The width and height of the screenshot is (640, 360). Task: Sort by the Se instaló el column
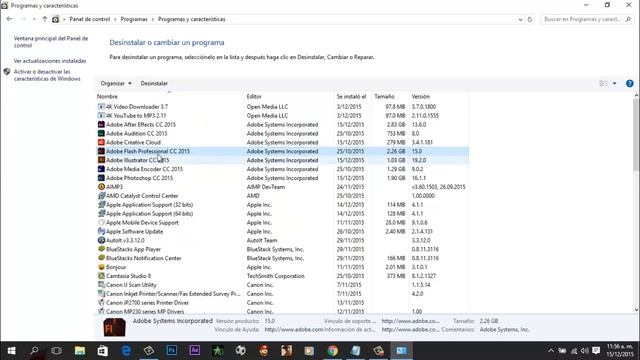tap(353, 96)
